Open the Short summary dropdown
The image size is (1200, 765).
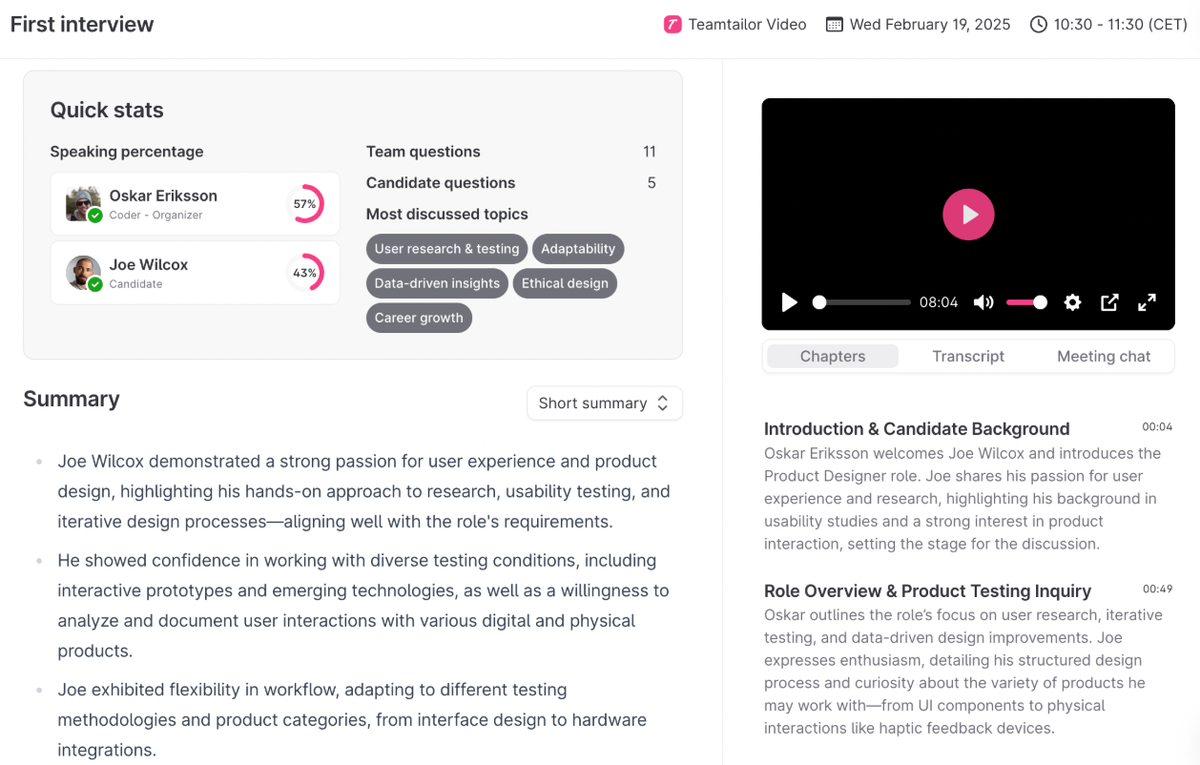pos(604,403)
